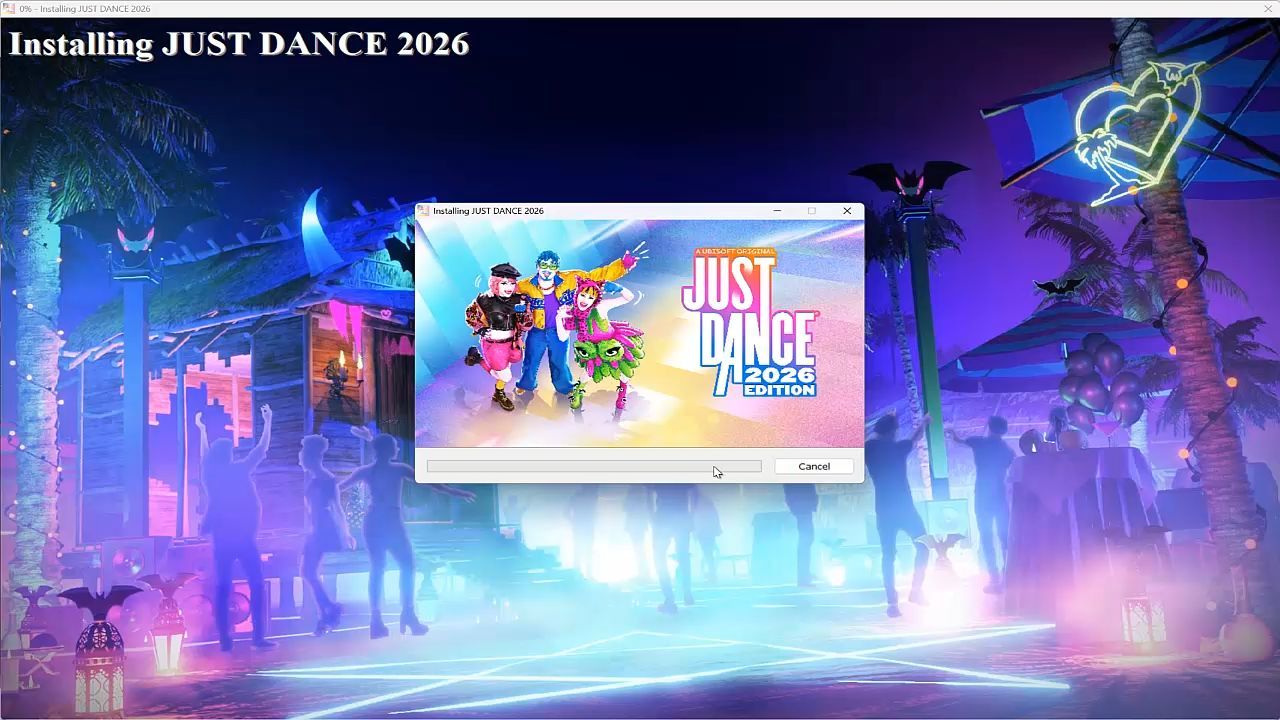1280x720 pixels.
Task: Click the "0% - Installing JUST DANCE 2026" window title
Action: tap(85, 9)
